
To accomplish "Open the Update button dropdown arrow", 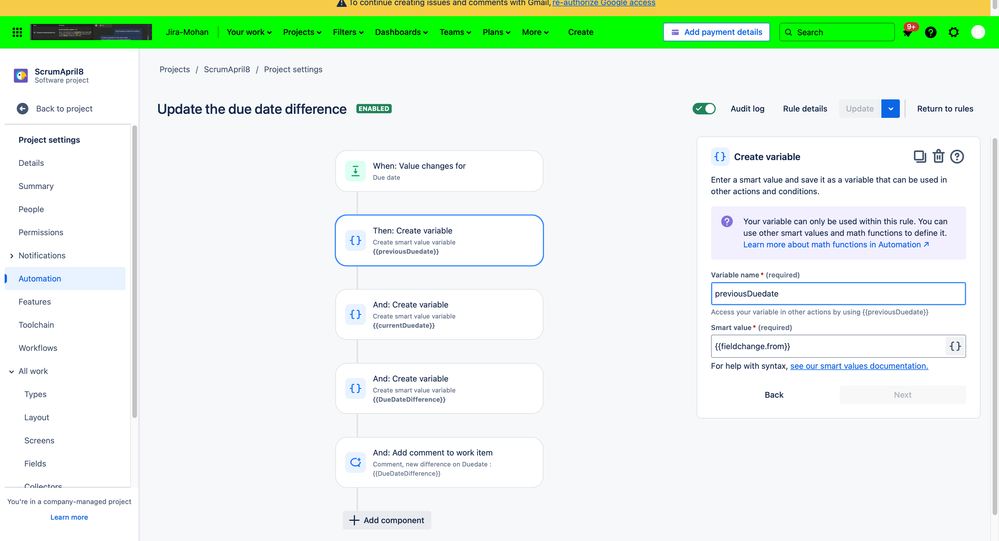I will point(891,108).
